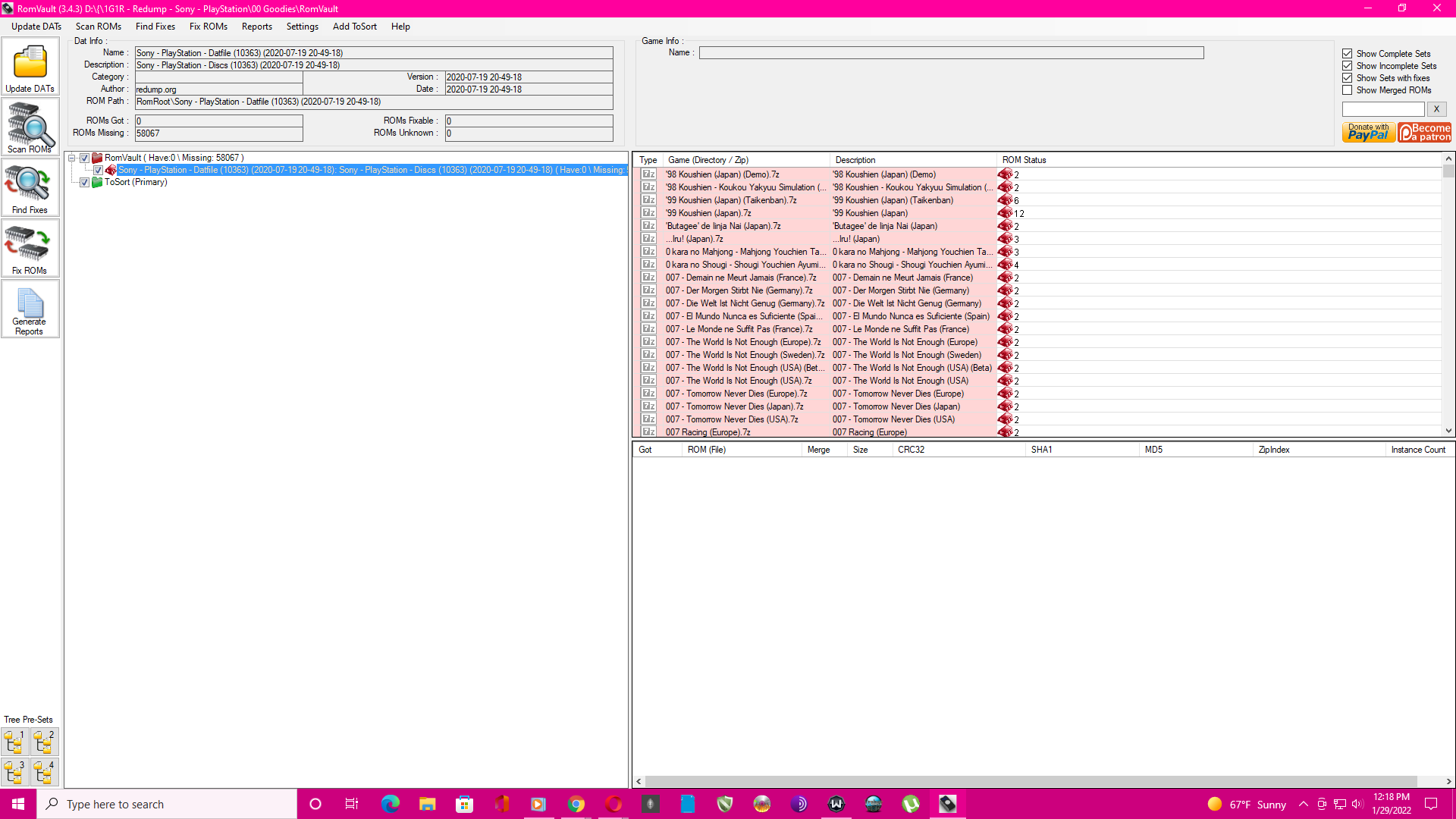Viewport: 1456px width, 819px height.
Task: Click the green ToSort folder icon
Action: 97,182
